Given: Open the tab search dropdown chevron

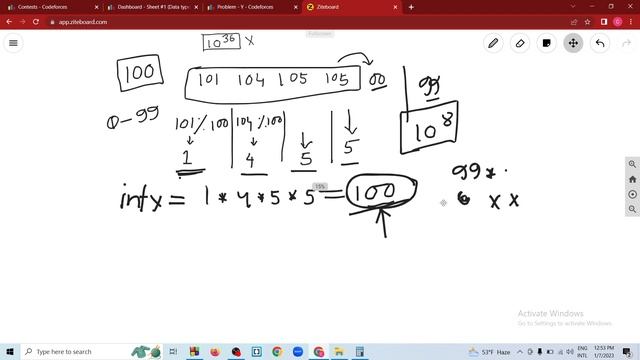Looking at the screenshot, I should coord(573,7).
